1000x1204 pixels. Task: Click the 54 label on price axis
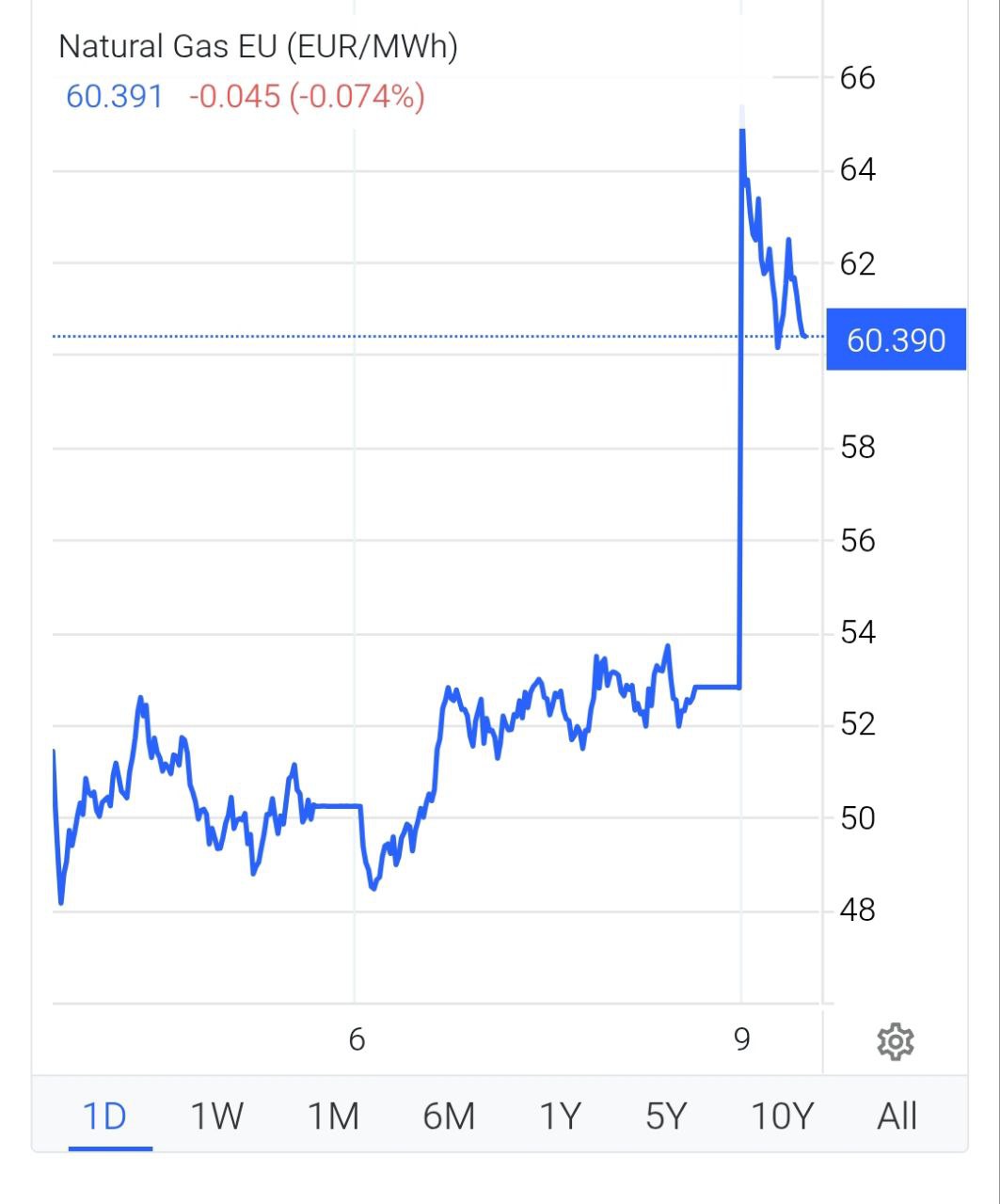click(x=857, y=632)
